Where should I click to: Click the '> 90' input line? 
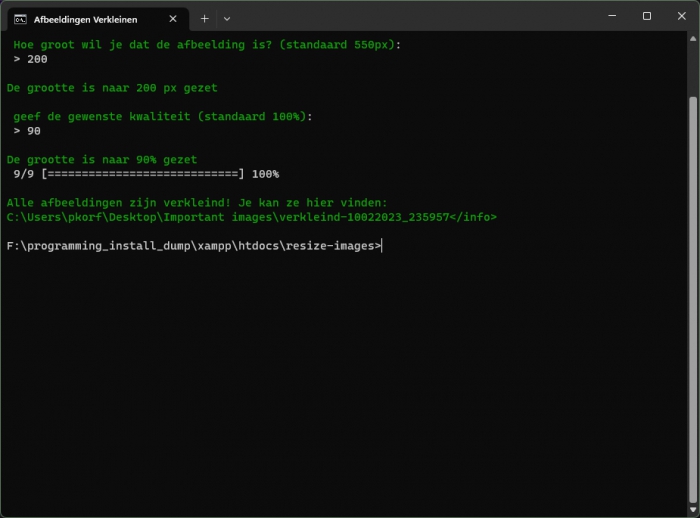27,131
